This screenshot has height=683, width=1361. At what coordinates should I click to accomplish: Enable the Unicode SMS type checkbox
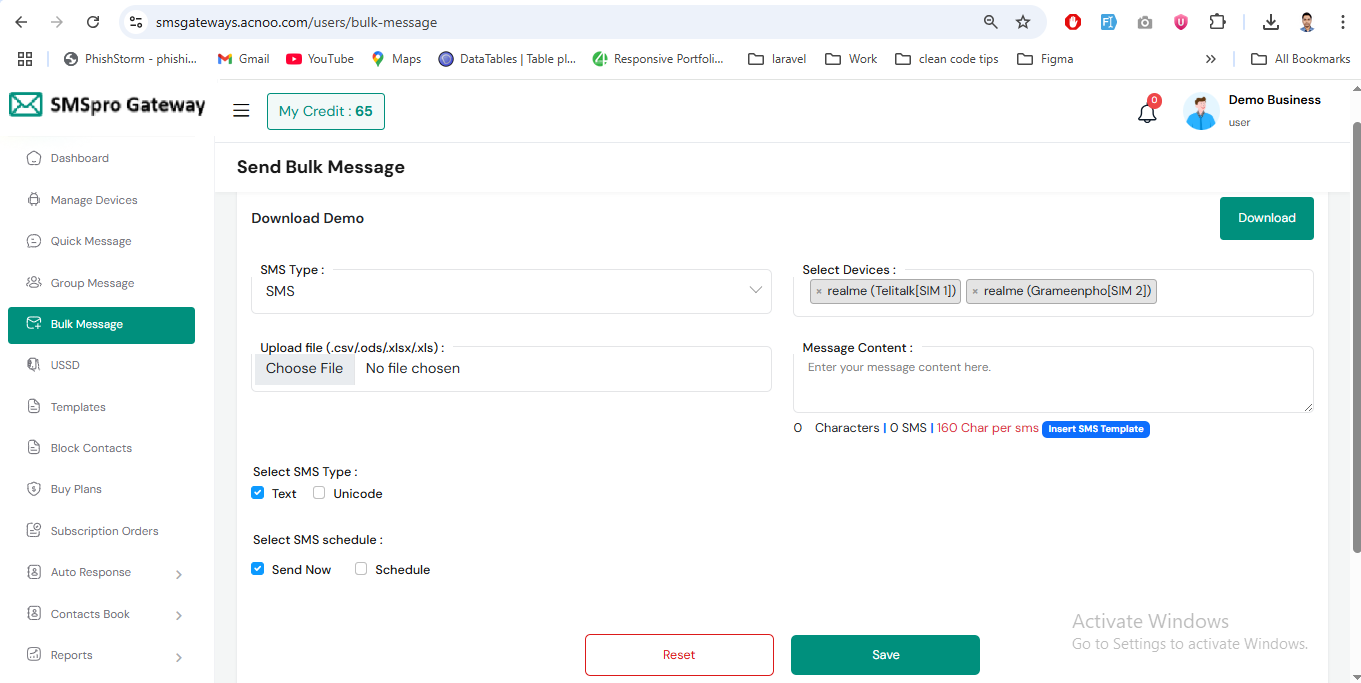tap(319, 493)
